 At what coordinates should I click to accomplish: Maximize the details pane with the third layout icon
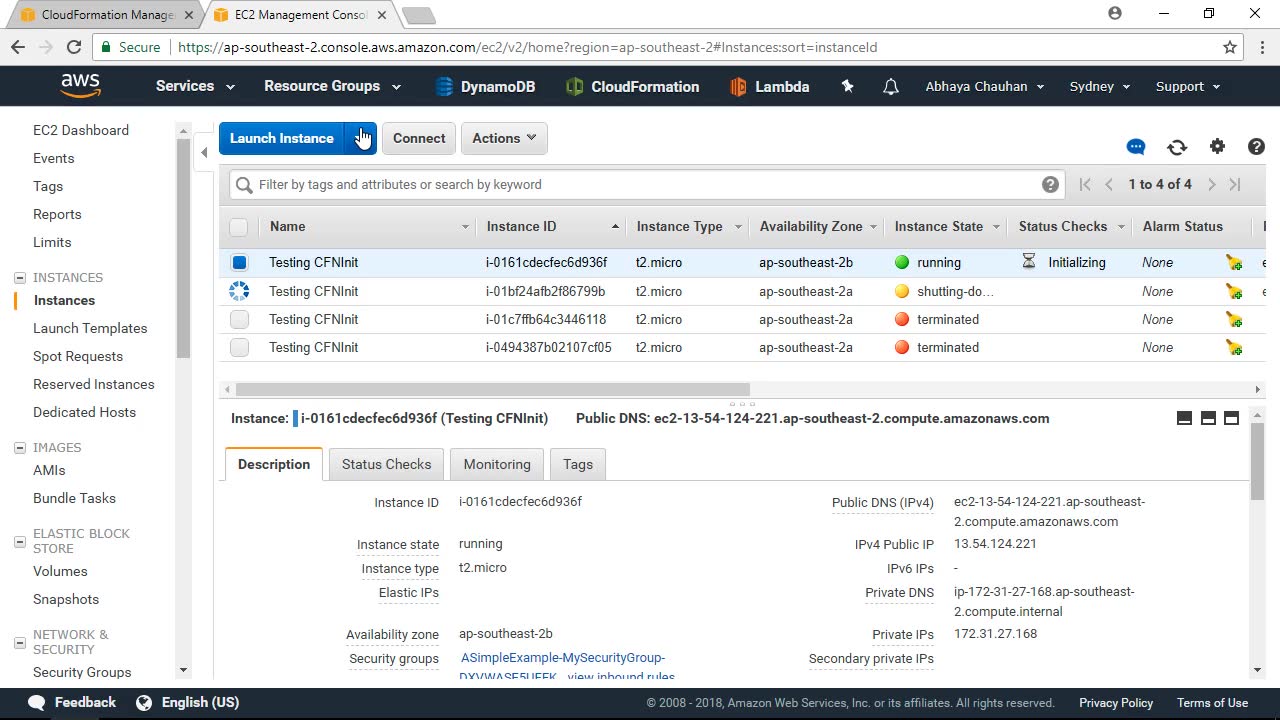click(1231, 418)
